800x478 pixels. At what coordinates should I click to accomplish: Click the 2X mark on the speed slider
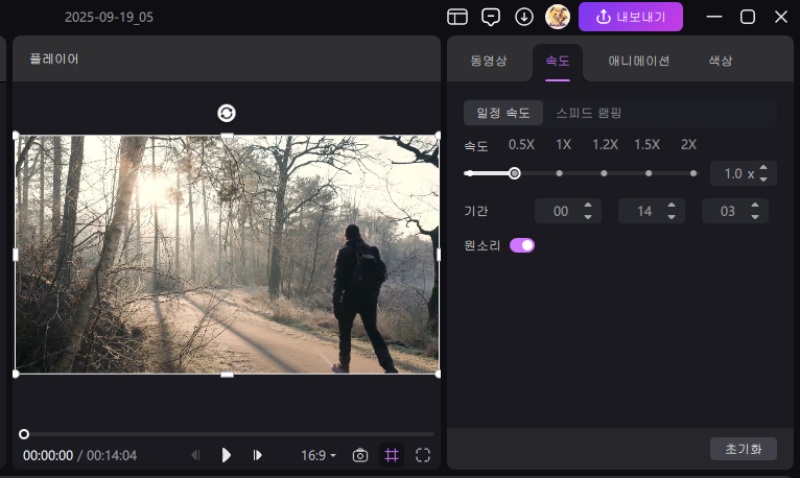coord(693,173)
